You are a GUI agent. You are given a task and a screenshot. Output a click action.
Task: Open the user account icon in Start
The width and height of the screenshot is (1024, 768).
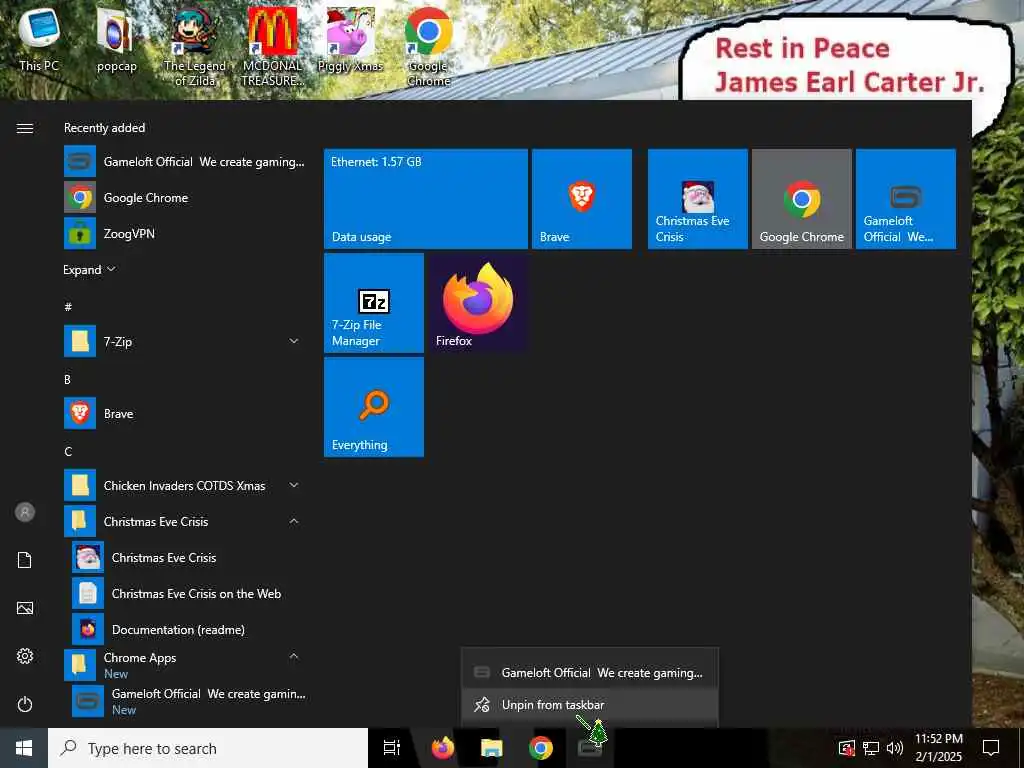(x=25, y=512)
